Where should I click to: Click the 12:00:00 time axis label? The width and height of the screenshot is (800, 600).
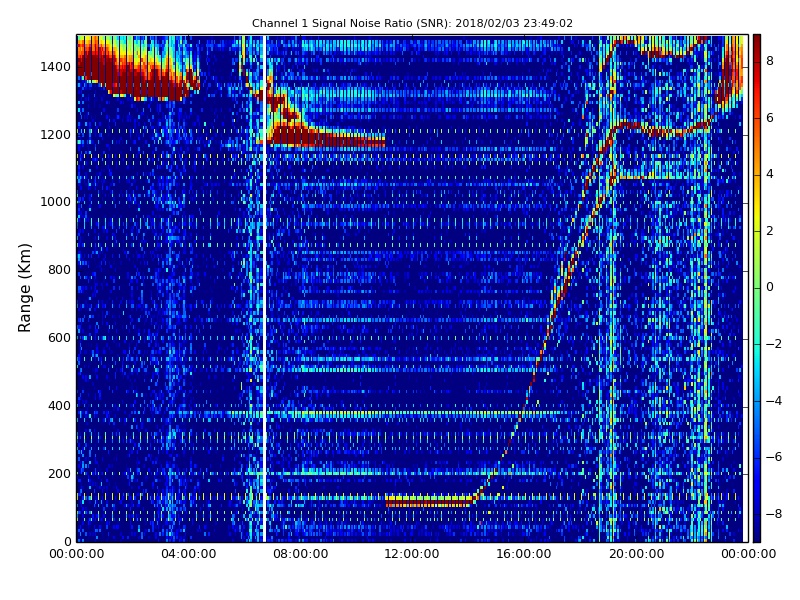tap(412, 554)
